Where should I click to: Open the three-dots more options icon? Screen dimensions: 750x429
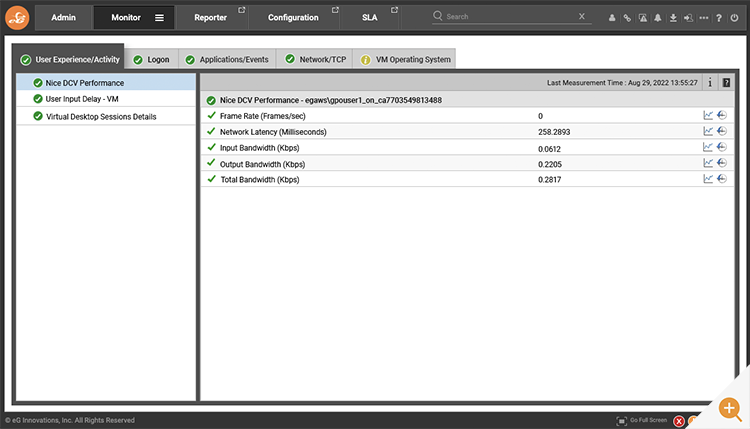704,18
